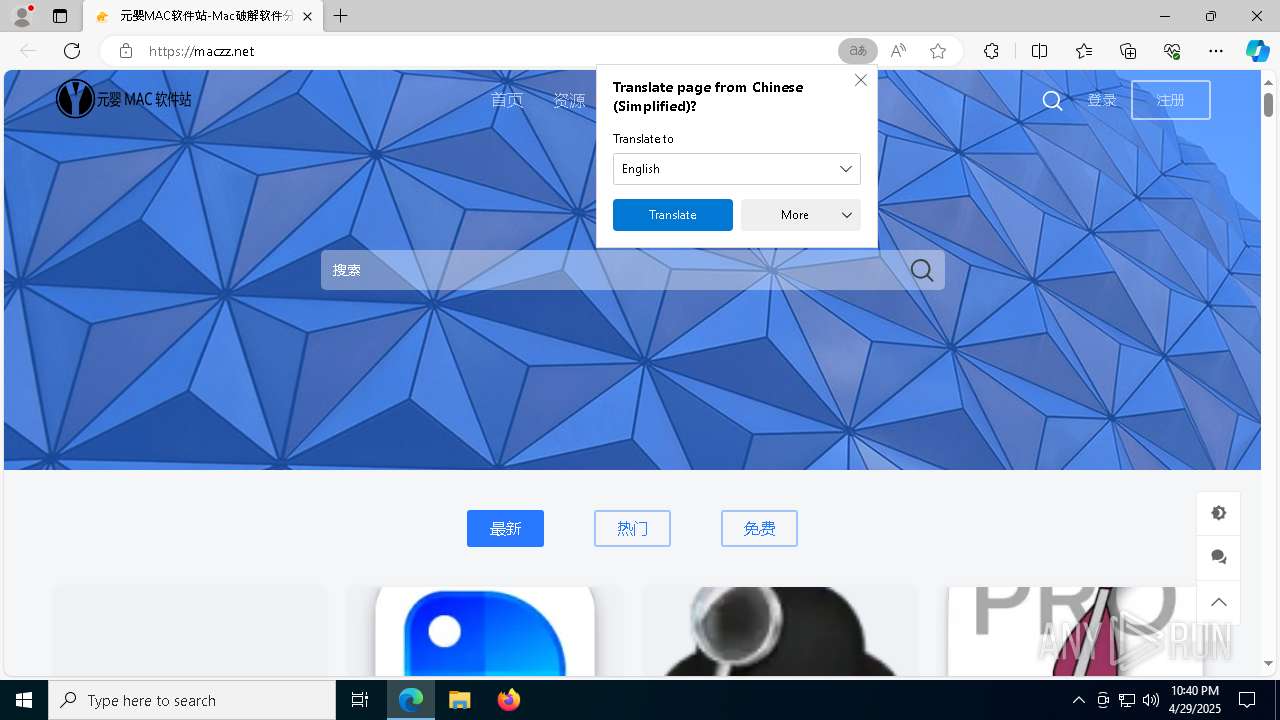Launch the Copilot sidebar
The image size is (1280, 720).
(1257, 51)
